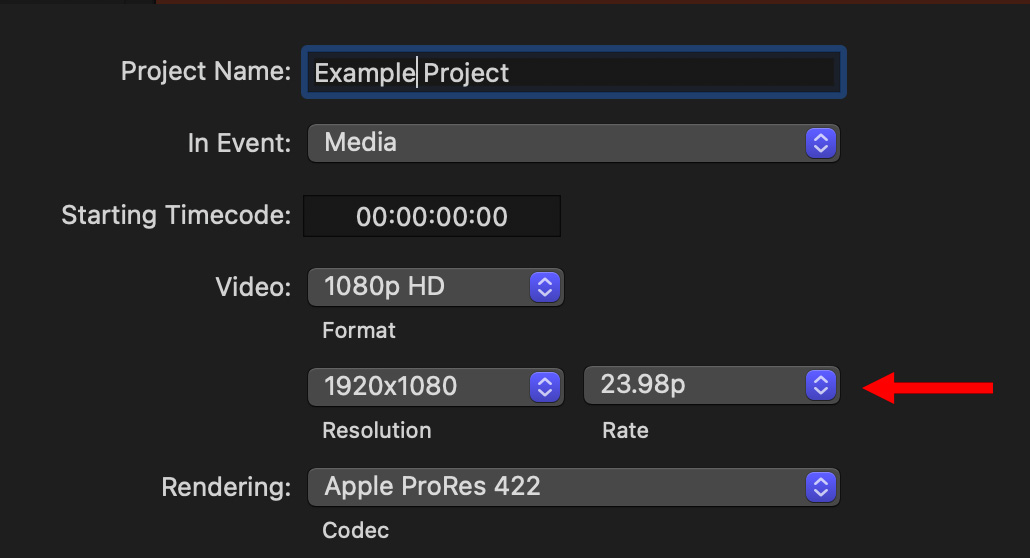Image resolution: width=1030 pixels, height=558 pixels.
Task: Click the blue chevron icon beside 1080p HD
Action: 543,287
